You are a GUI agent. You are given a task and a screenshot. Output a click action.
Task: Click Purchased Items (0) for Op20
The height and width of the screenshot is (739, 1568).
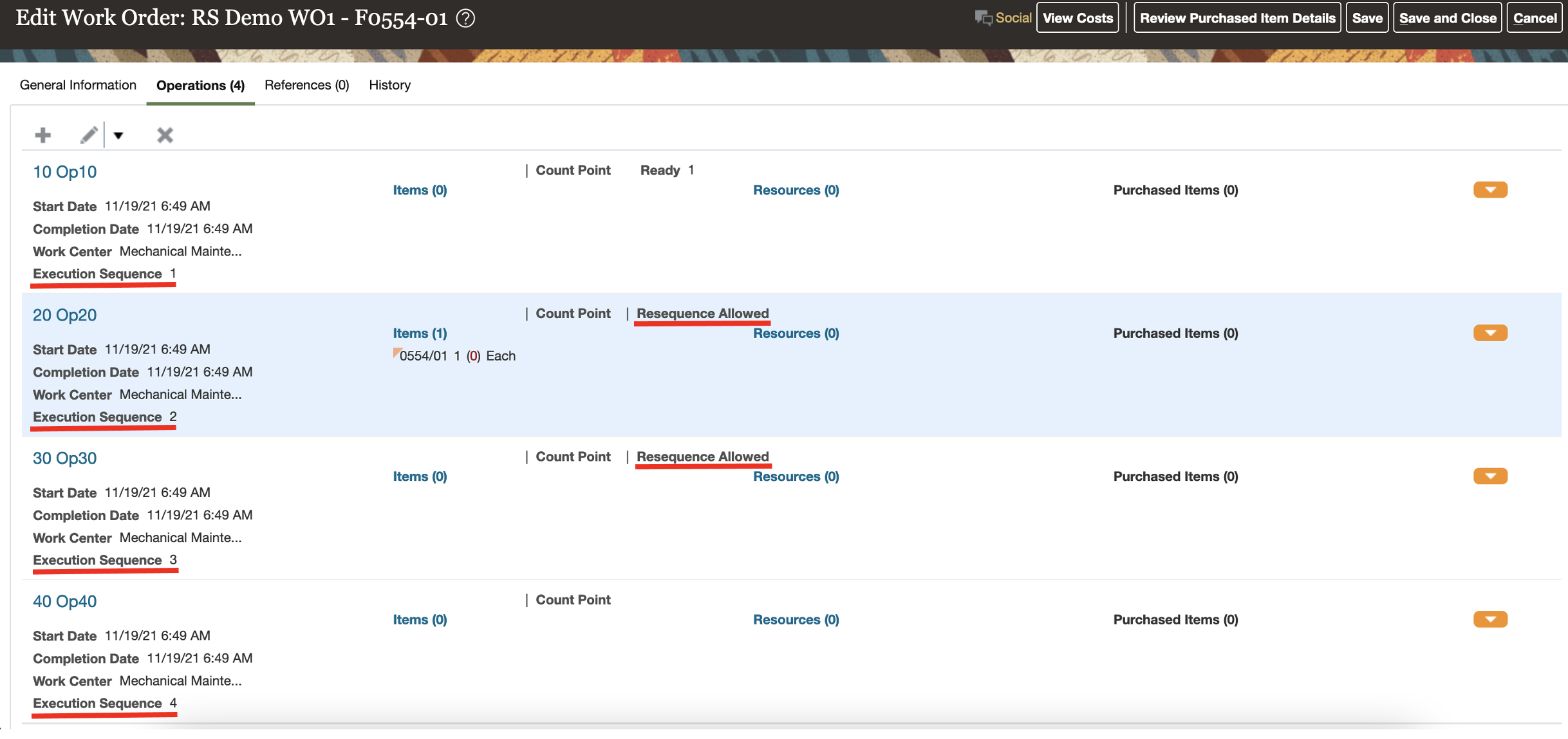(x=1175, y=333)
